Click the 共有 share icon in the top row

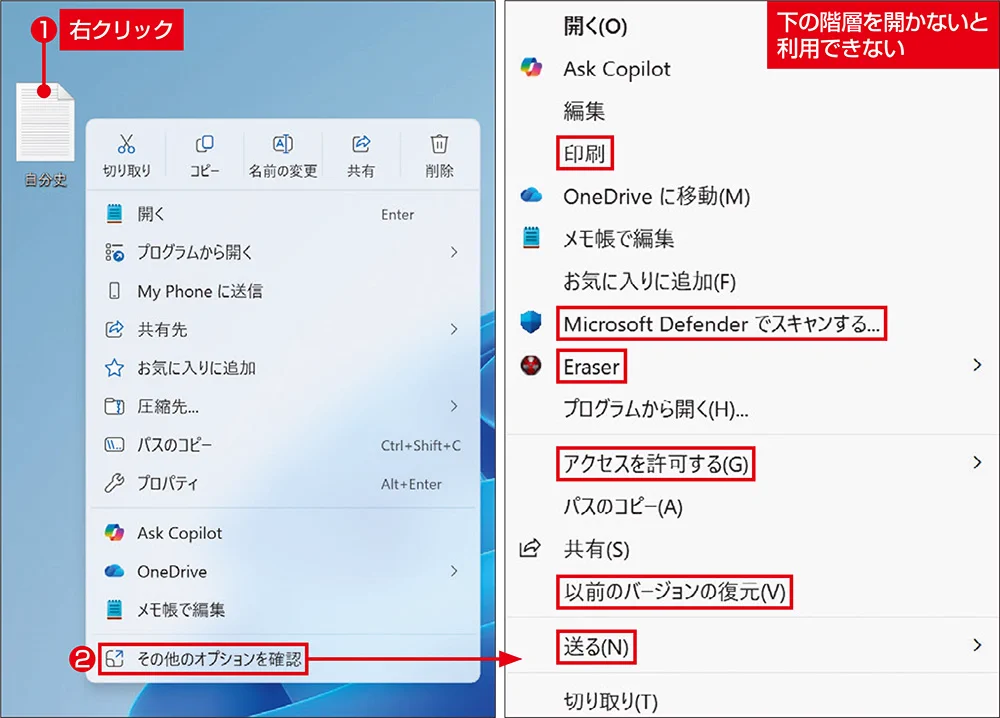pyautogui.click(x=361, y=143)
